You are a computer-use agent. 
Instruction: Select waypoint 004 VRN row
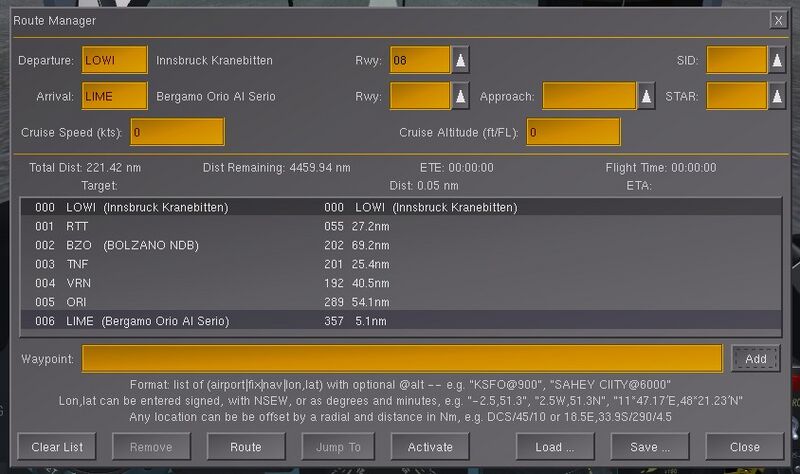[x=401, y=283]
